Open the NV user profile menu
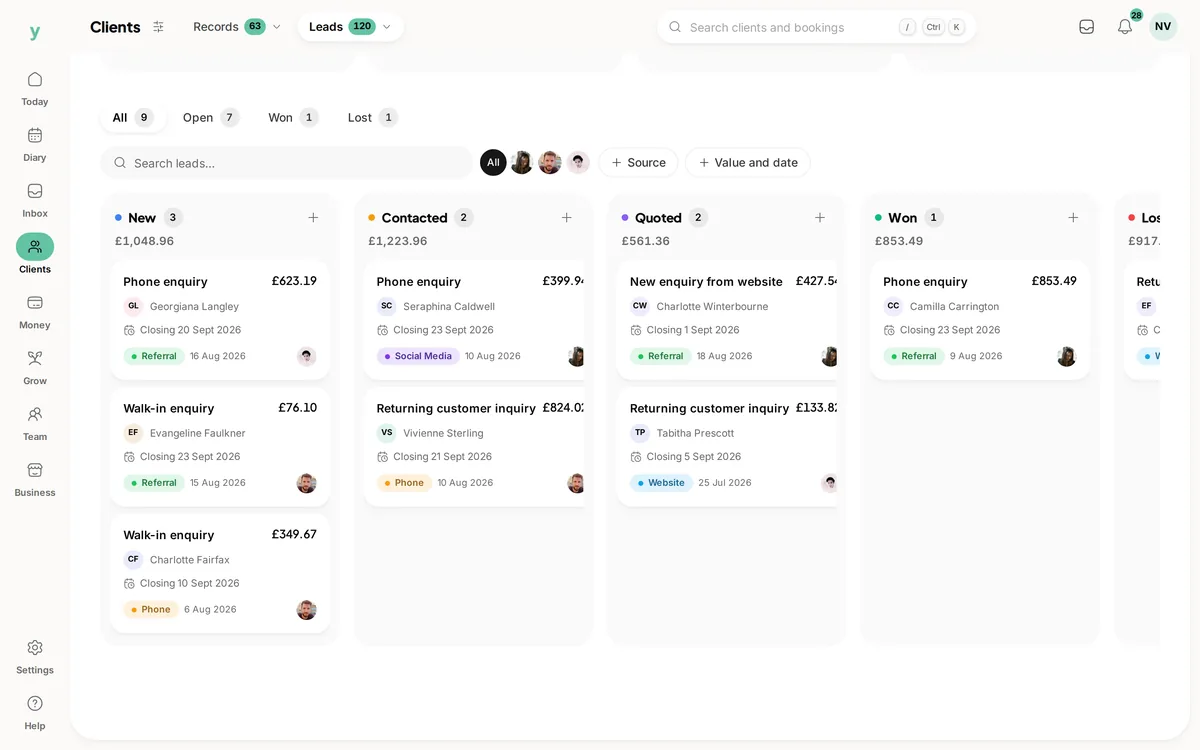Viewport: 1200px width, 750px height. coord(1163,27)
